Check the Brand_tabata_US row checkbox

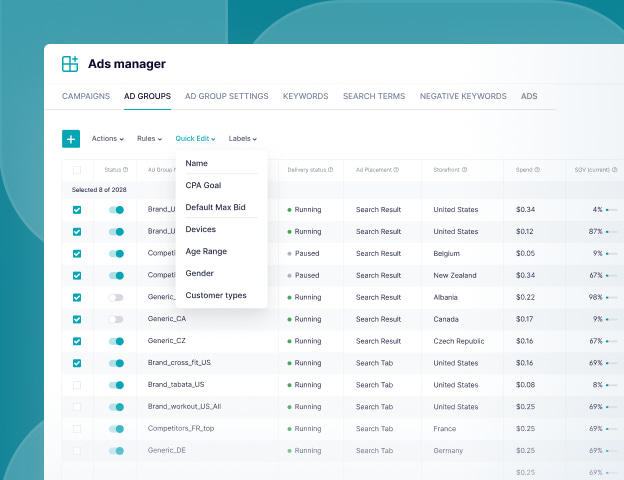pos(77,385)
